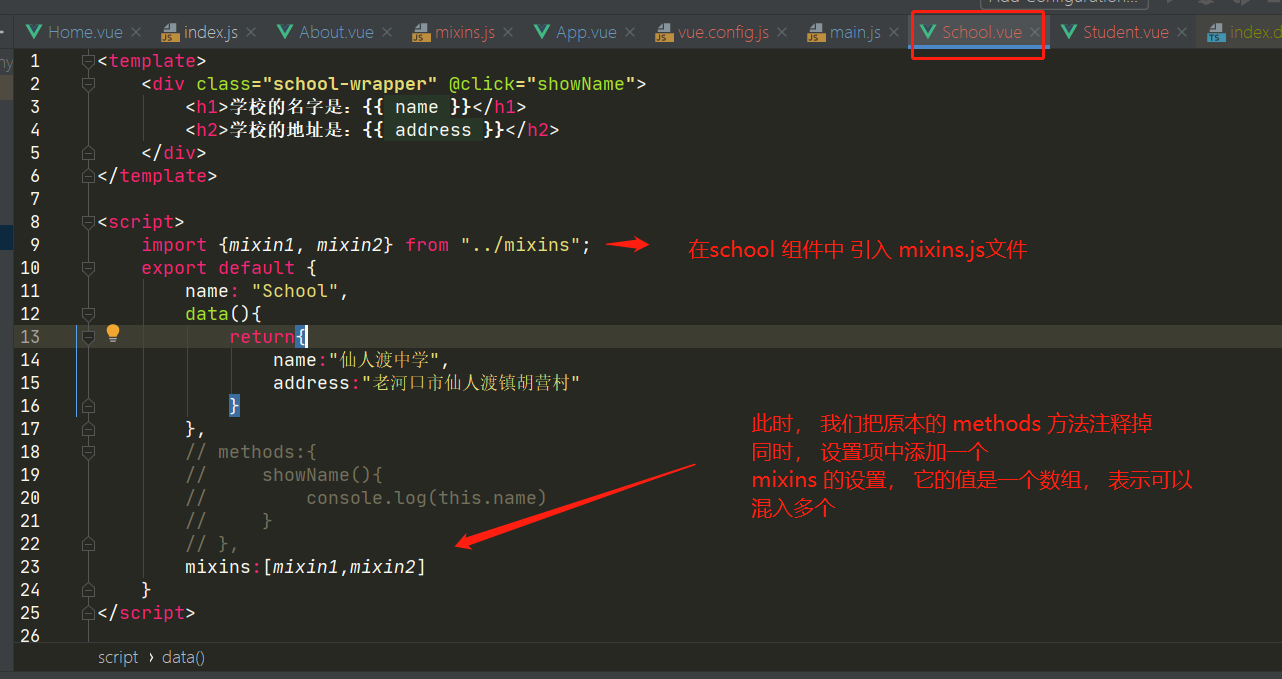
Task: Click 'showName' in the @click attribute
Action: [x=581, y=84]
